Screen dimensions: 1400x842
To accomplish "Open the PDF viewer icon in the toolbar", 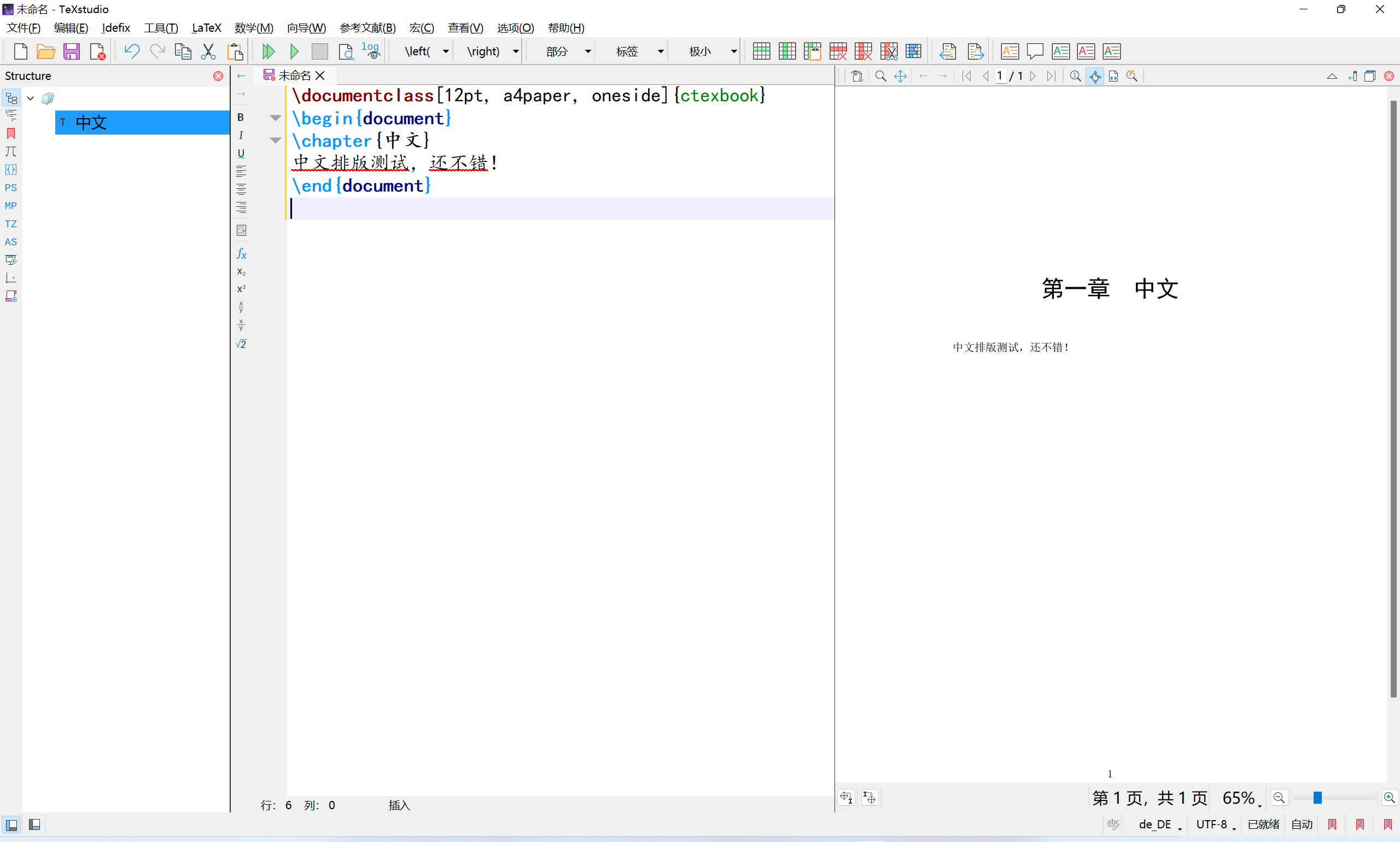I will tap(346, 51).
